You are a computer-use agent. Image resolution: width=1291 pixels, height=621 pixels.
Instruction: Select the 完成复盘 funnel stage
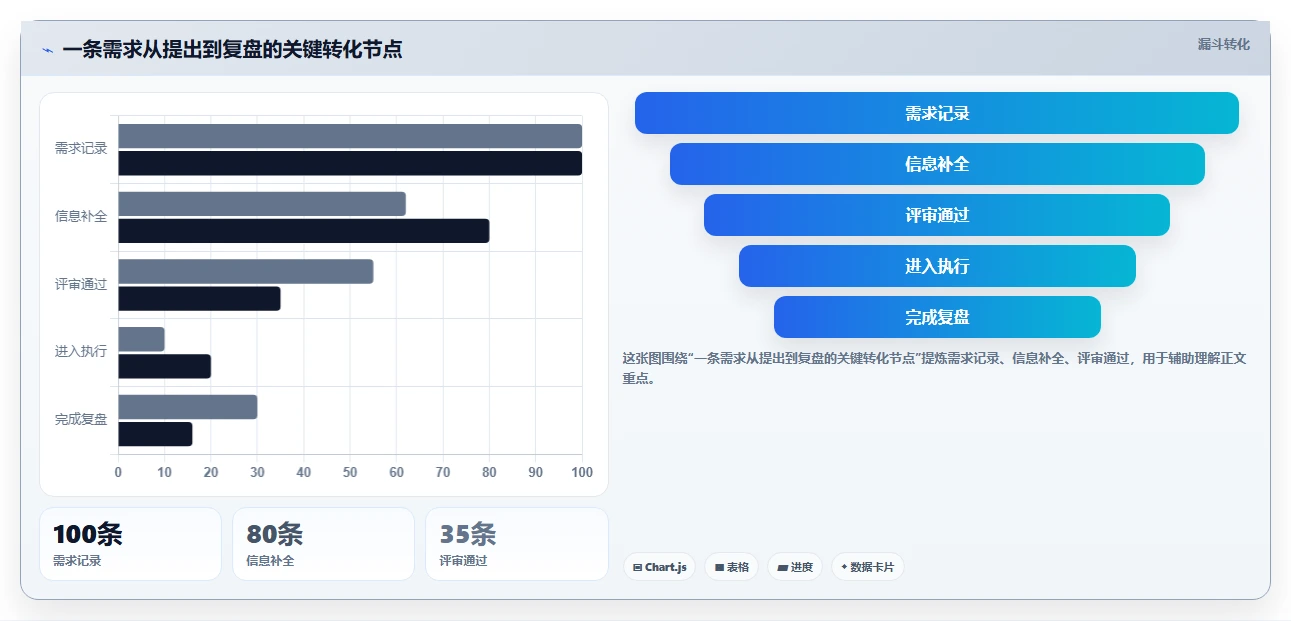coord(937,317)
